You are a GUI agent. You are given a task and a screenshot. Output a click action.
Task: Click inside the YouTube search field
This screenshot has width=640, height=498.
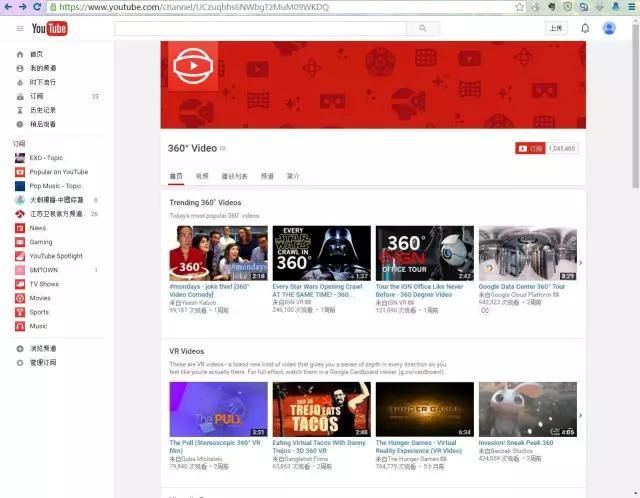pos(260,28)
